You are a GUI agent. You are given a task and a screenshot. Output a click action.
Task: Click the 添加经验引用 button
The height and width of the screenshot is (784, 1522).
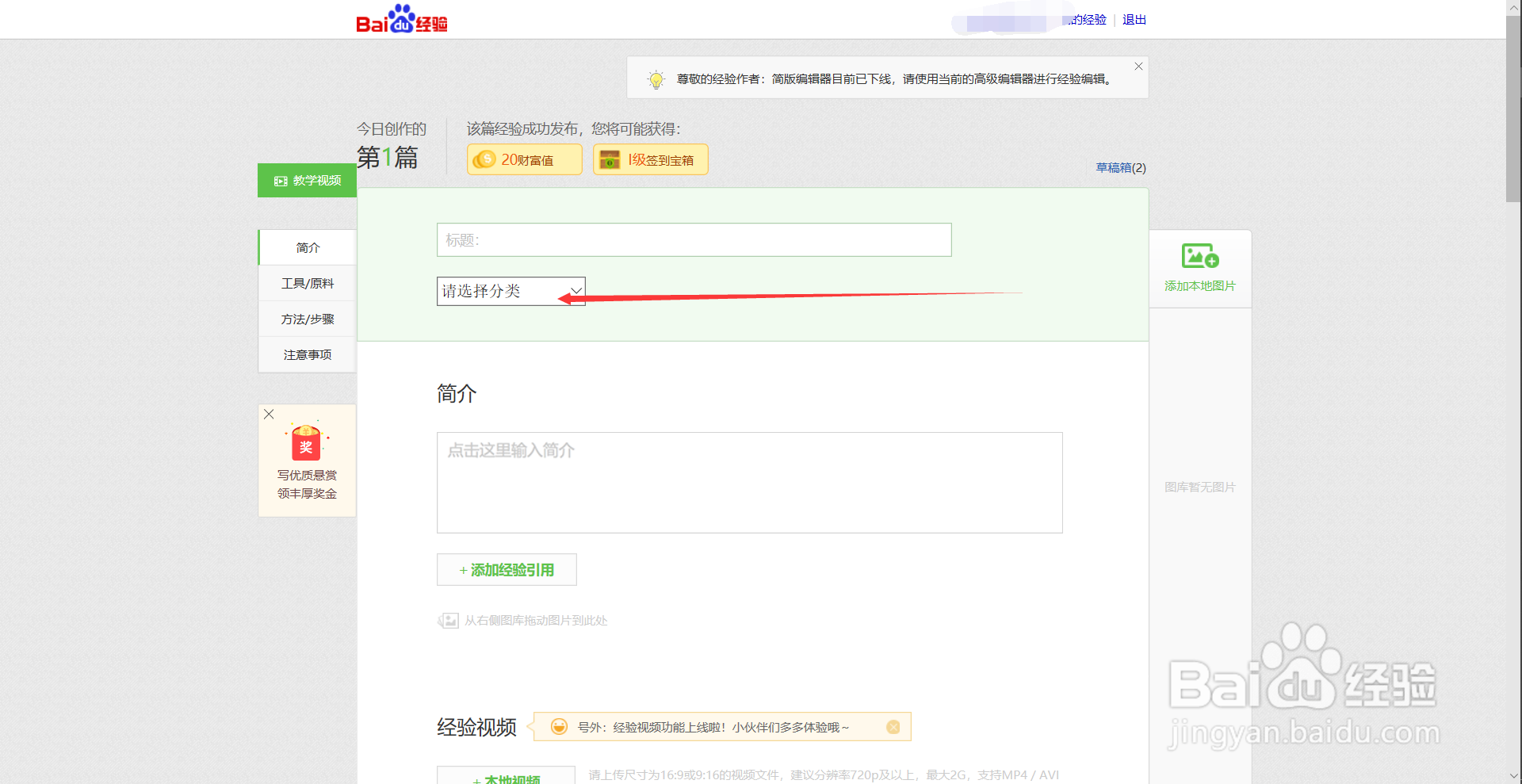click(506, 569)
